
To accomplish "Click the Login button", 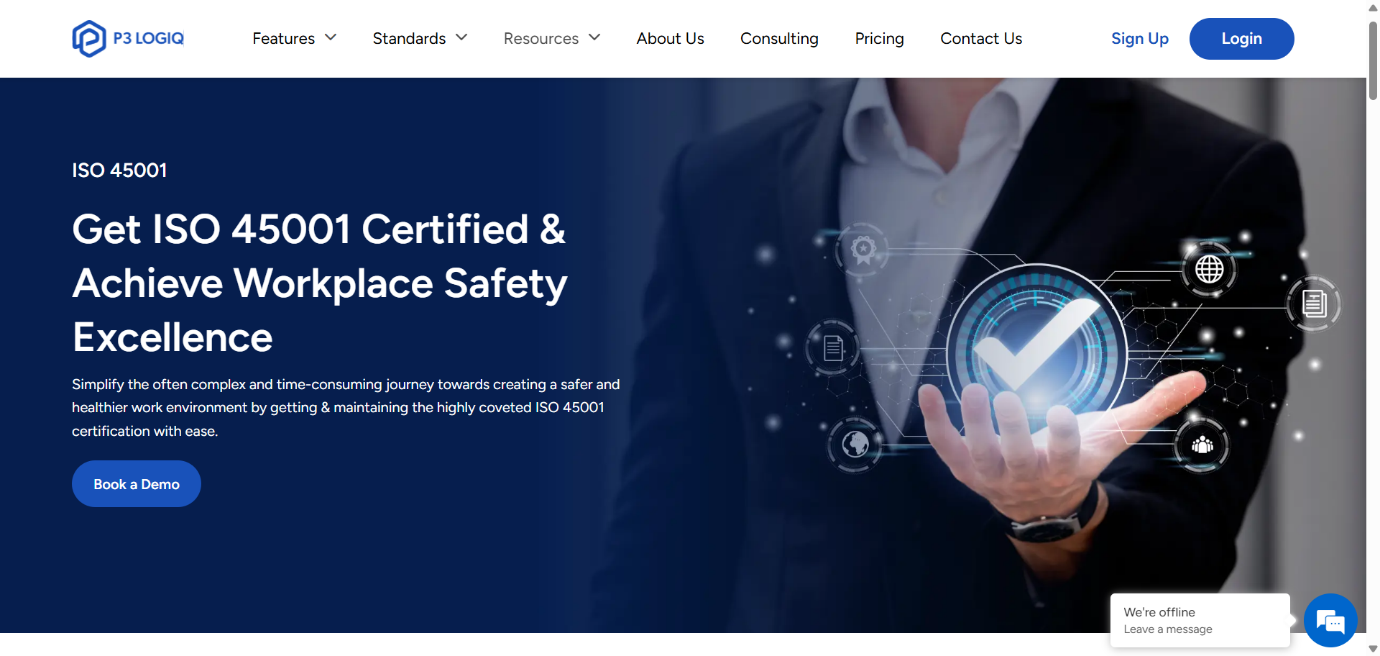I will [x=1241, y=38].
